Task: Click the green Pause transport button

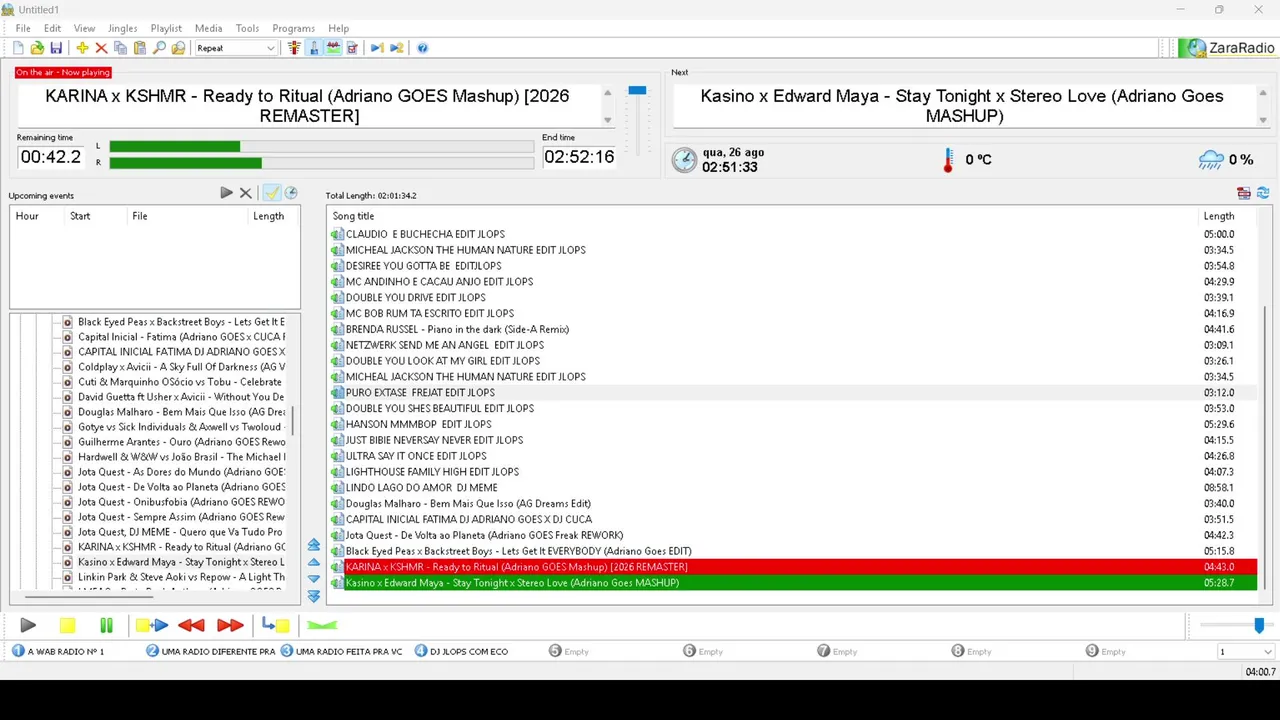Action: [106, 626]
